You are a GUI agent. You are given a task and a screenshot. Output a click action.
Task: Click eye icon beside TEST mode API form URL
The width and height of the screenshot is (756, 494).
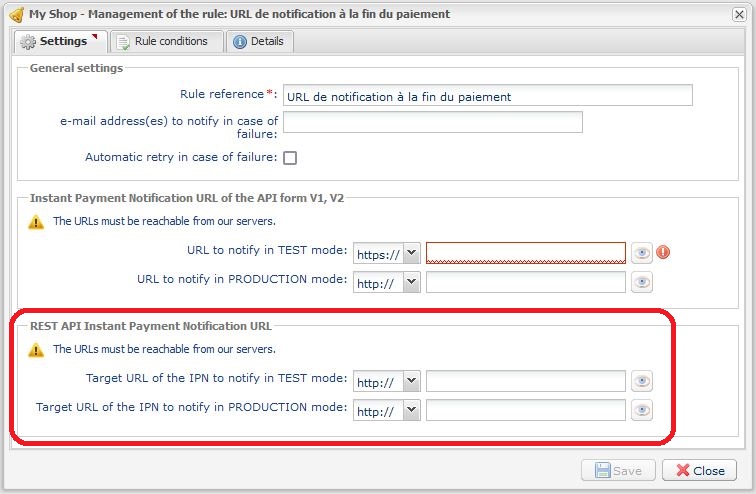[x=642, y=253]
